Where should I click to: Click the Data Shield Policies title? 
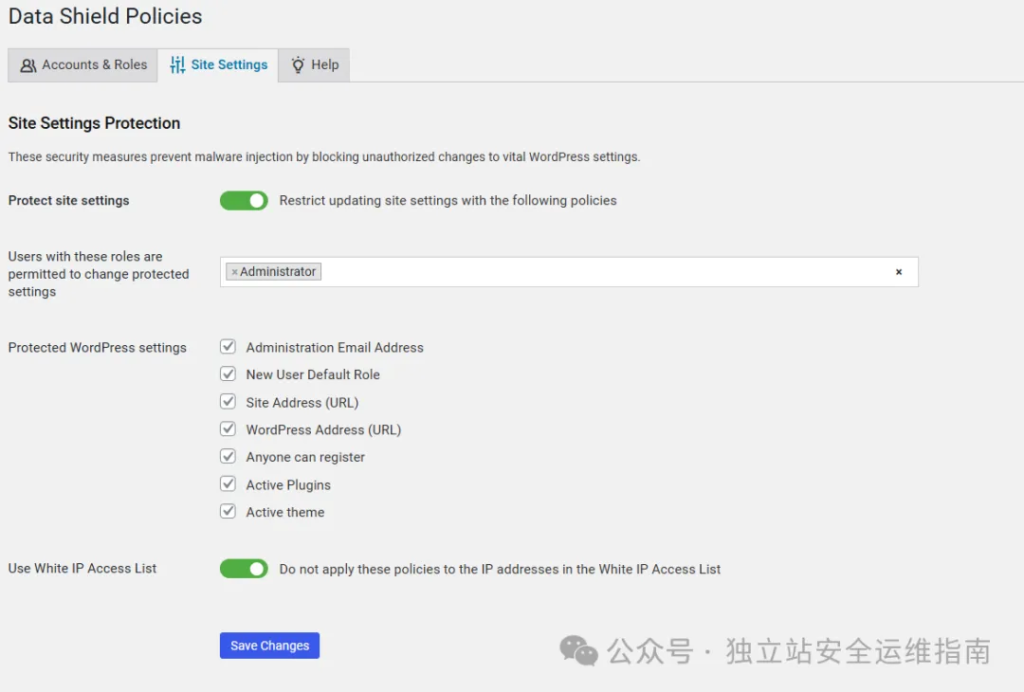pyautogui.click(x=105, y=16)
